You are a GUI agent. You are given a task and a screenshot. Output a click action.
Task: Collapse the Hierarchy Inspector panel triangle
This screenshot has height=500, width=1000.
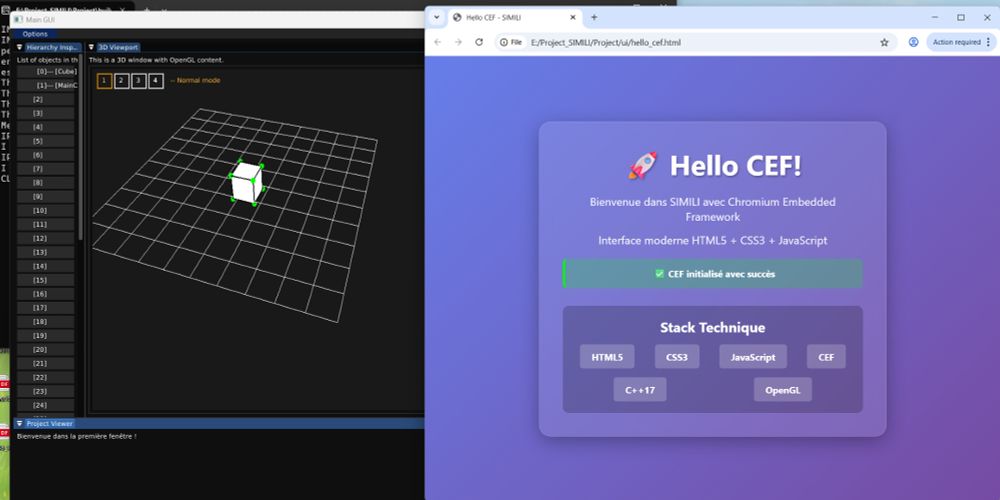20,47
